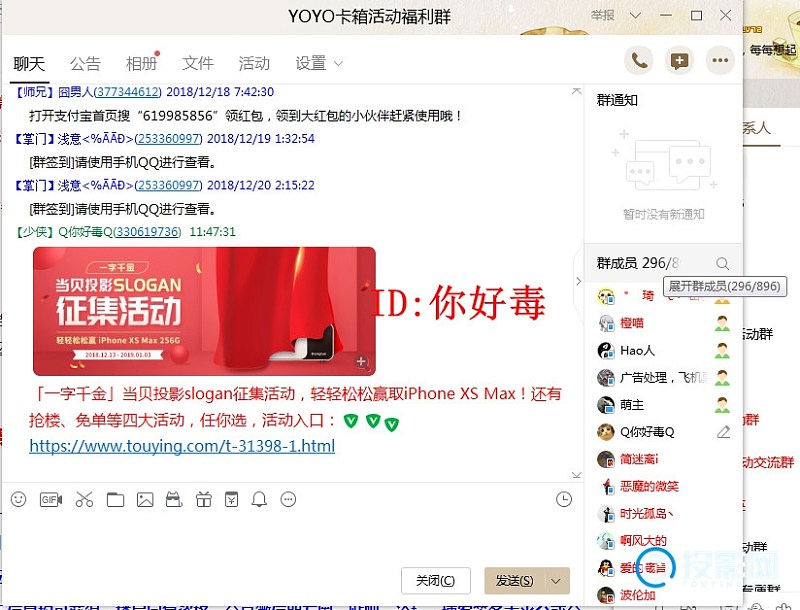Click the 囧男人 sender name
800x610 pixels.
tap(75, 92)
